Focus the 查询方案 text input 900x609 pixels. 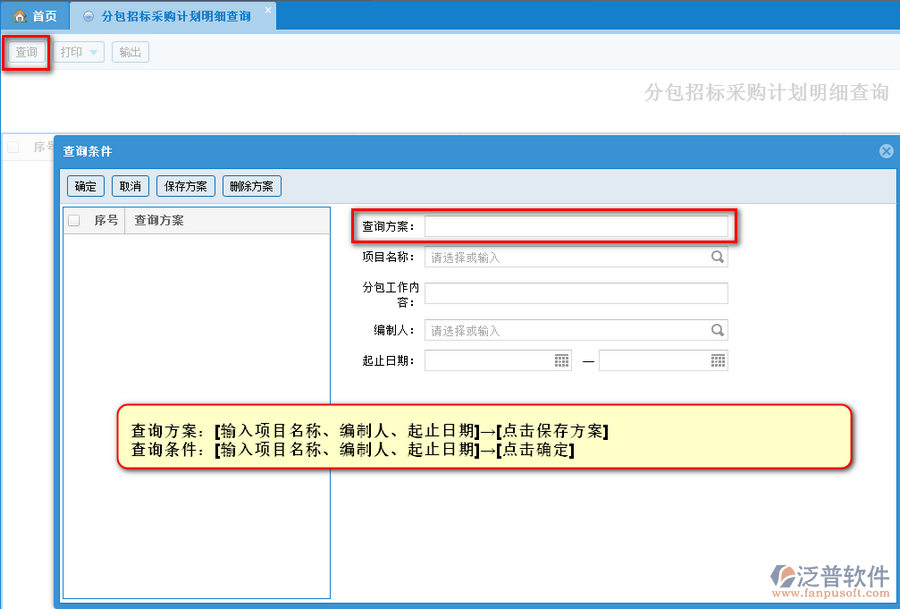click(x=576, y=226)
